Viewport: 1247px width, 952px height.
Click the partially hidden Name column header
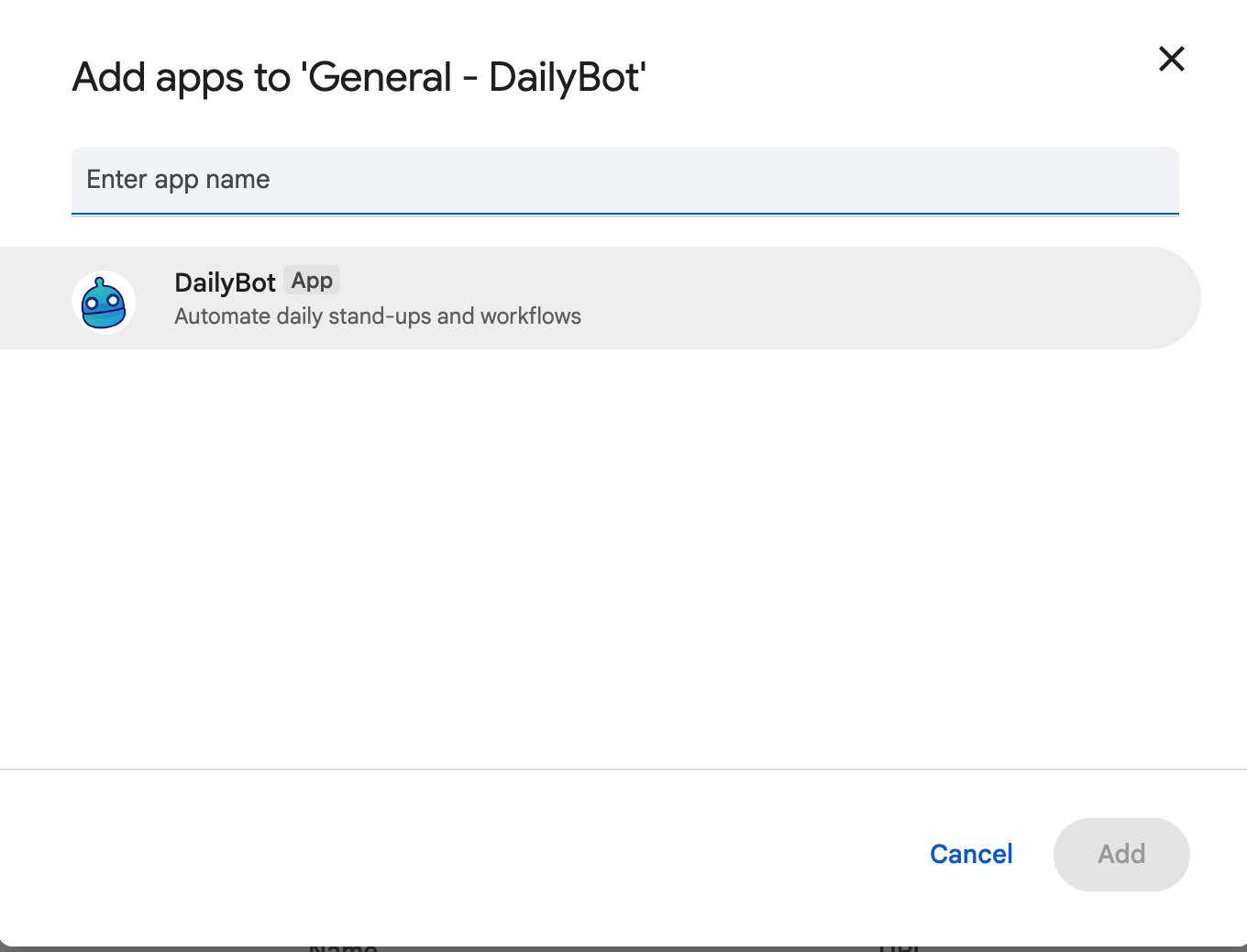(x=343, y=947)
